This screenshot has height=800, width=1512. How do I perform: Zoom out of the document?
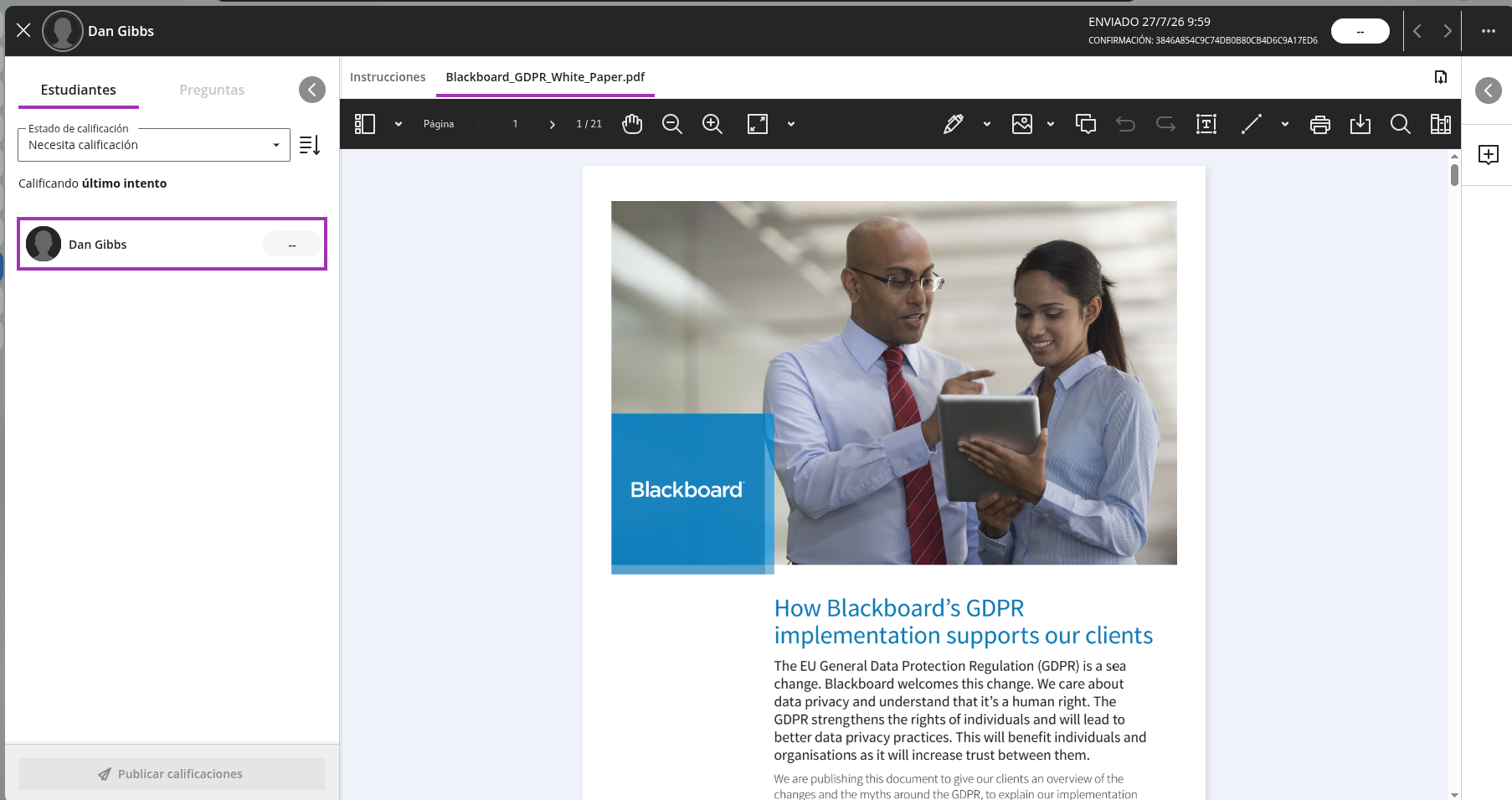[x=671, y=124]
